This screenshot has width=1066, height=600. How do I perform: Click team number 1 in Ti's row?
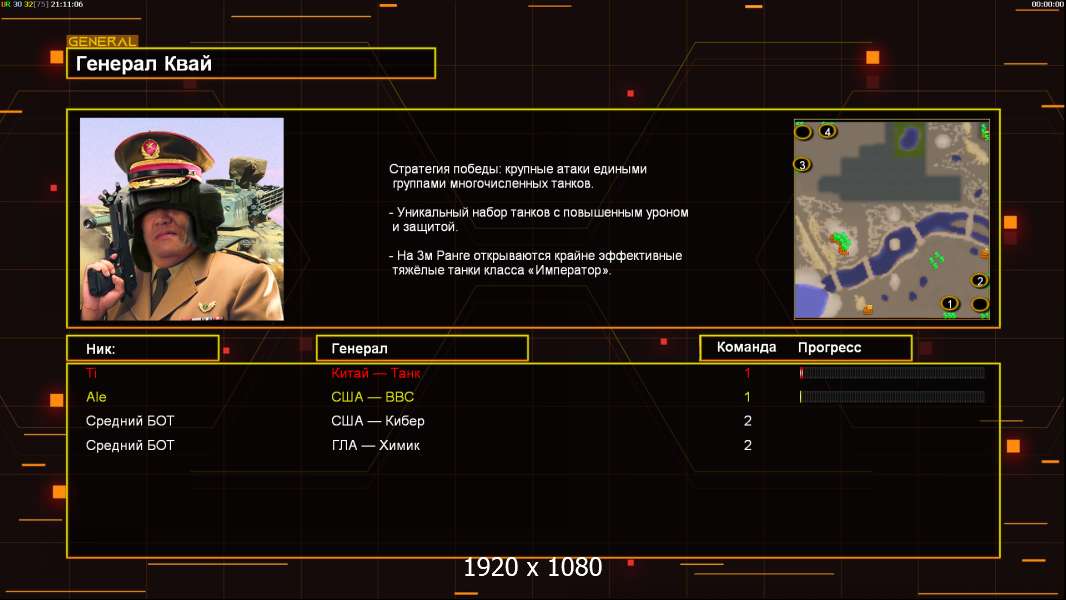747,372
